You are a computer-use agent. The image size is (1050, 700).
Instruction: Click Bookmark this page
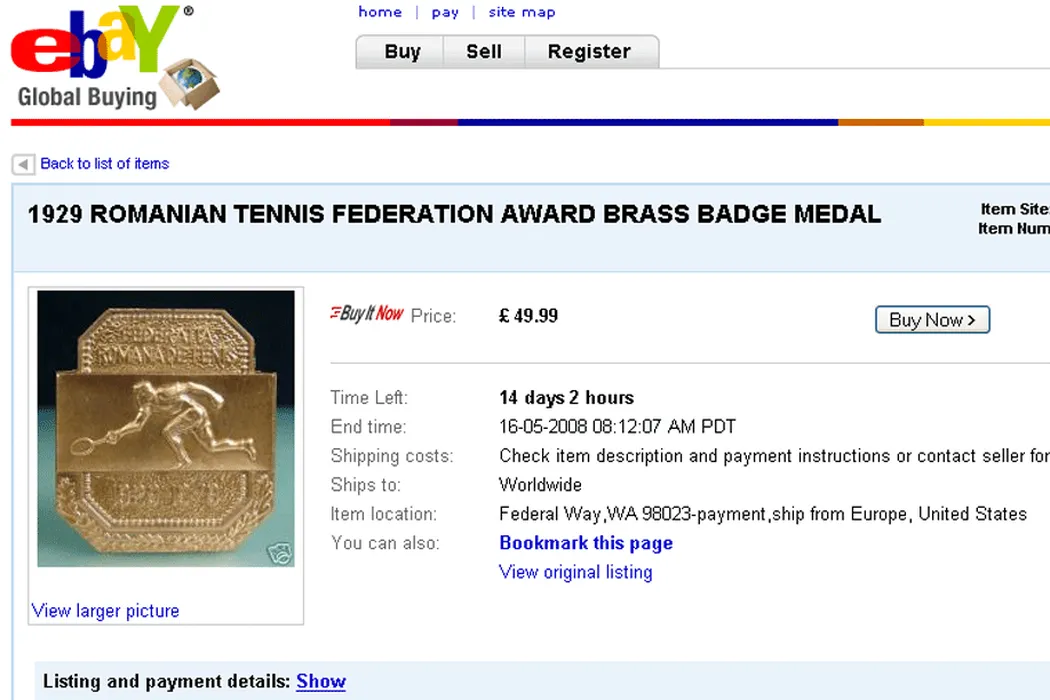585,543
